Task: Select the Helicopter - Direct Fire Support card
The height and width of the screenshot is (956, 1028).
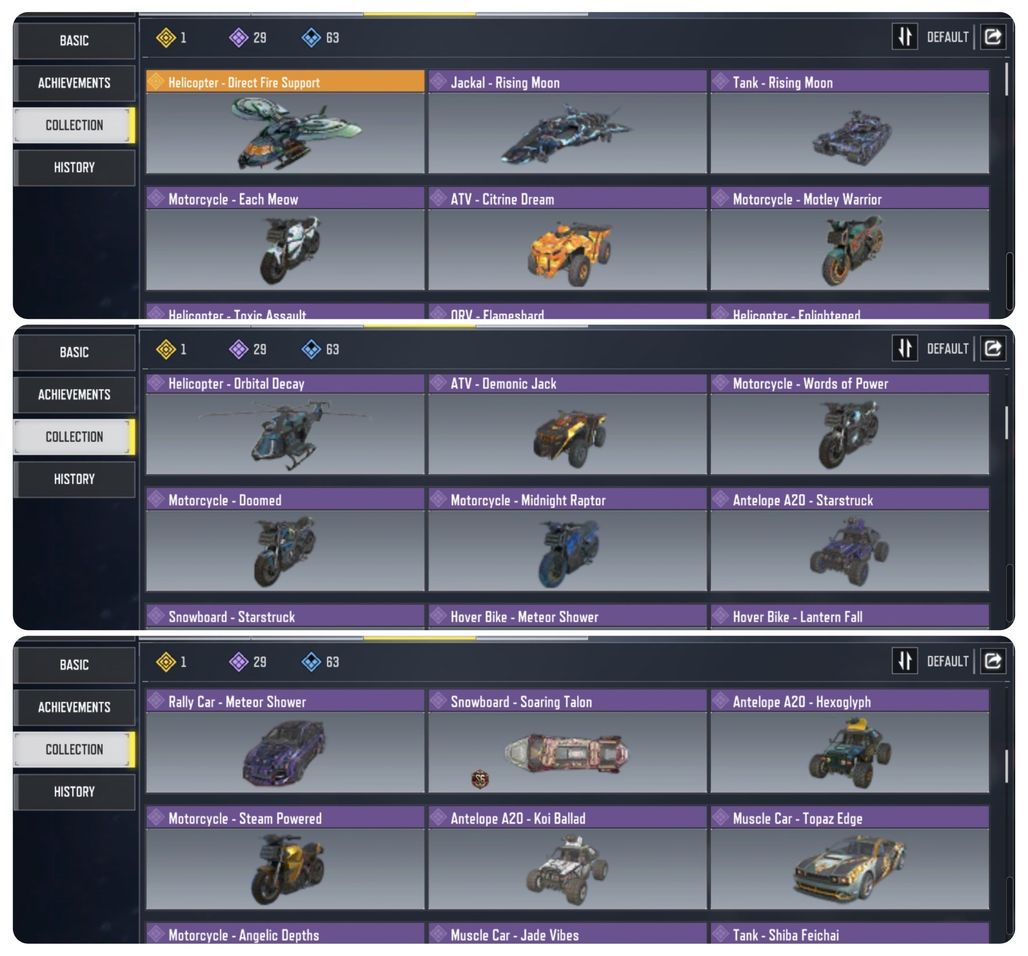Action: (285, 122)
